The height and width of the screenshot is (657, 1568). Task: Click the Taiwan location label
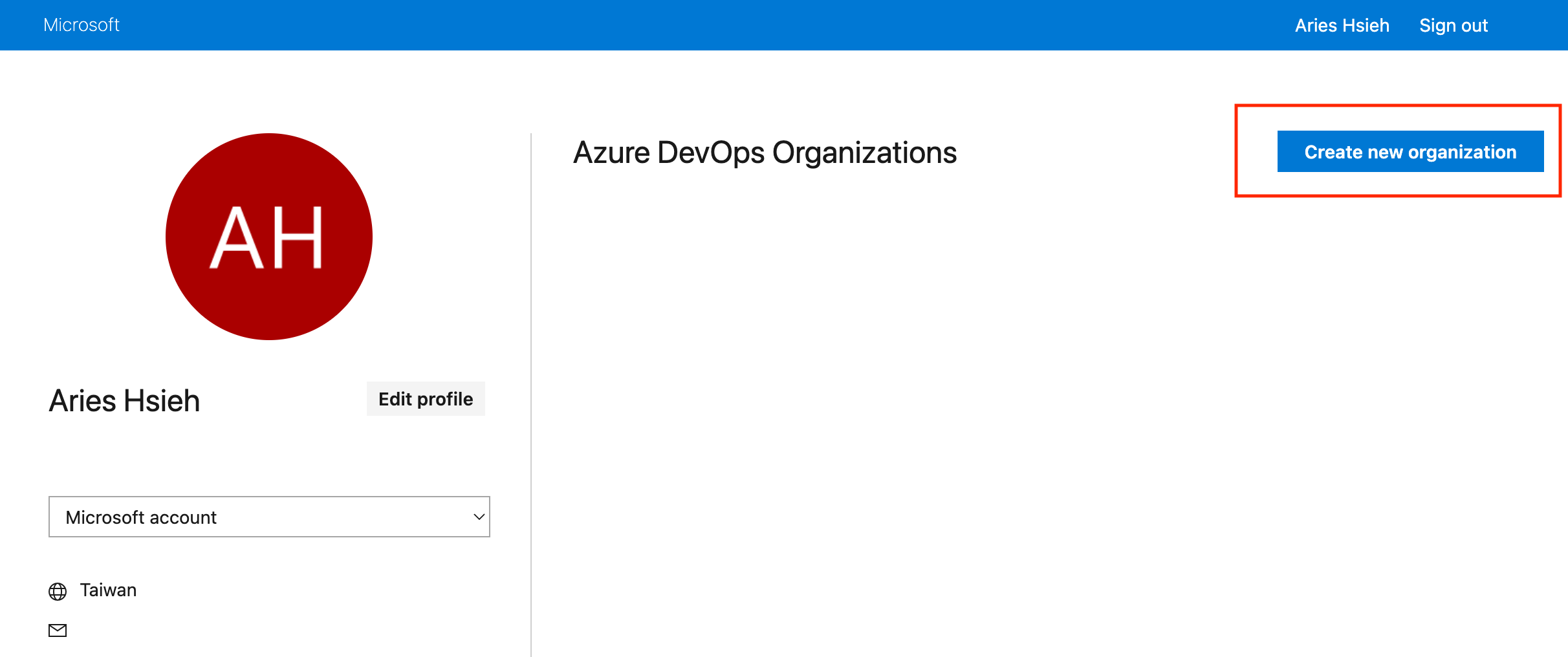(108, 590)
